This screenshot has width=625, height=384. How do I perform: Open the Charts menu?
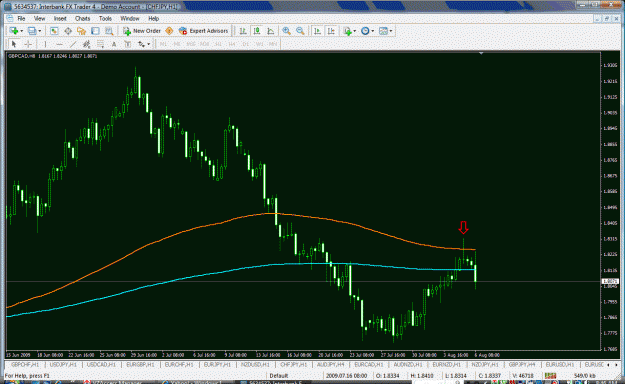pyautogui.click(x=83, y=18)
